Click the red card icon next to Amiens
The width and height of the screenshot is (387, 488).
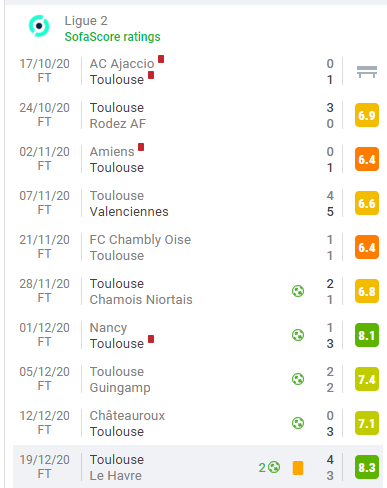[141, 147]
